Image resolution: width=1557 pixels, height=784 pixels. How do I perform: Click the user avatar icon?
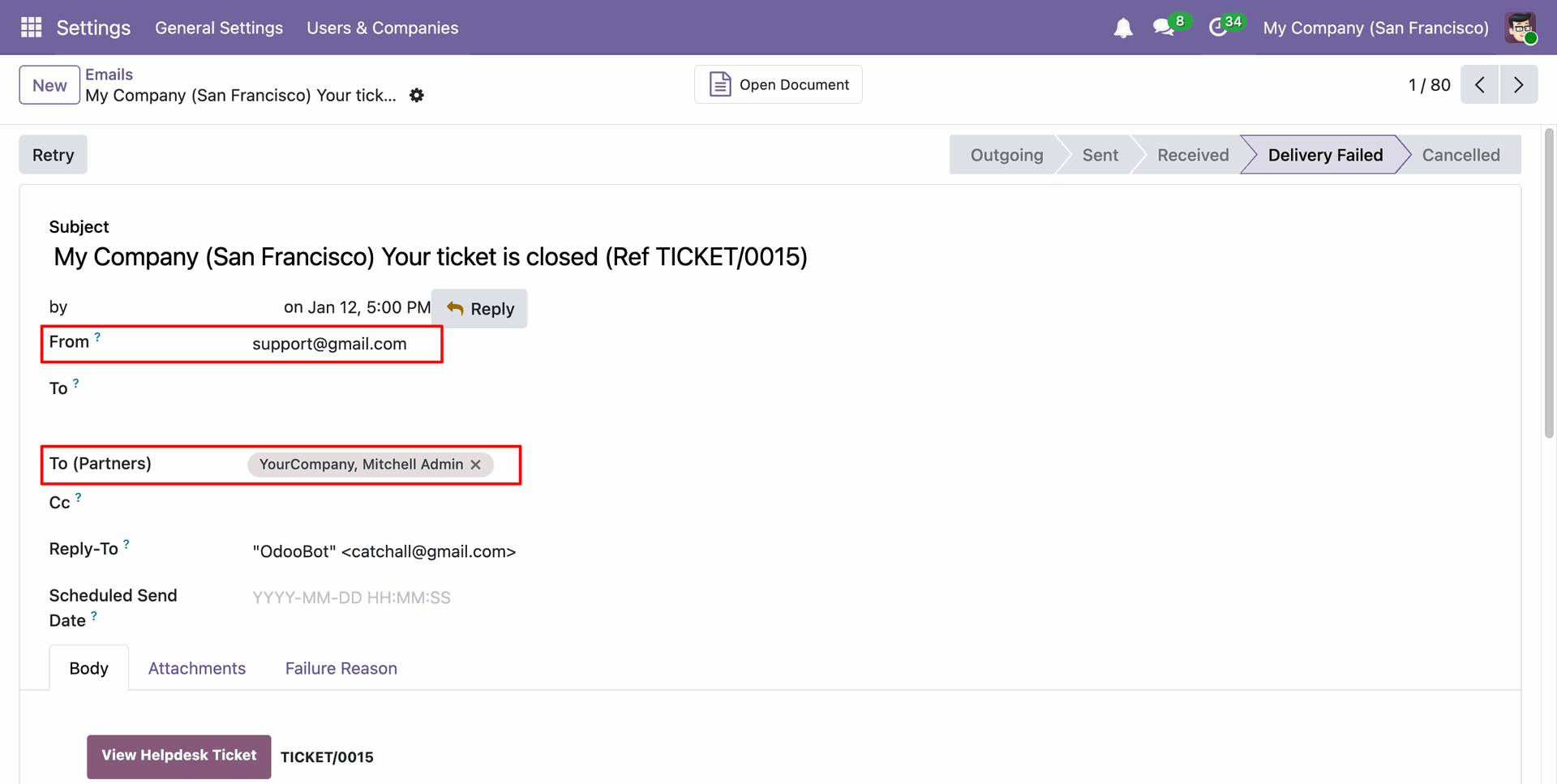[x=1521, y=28]
